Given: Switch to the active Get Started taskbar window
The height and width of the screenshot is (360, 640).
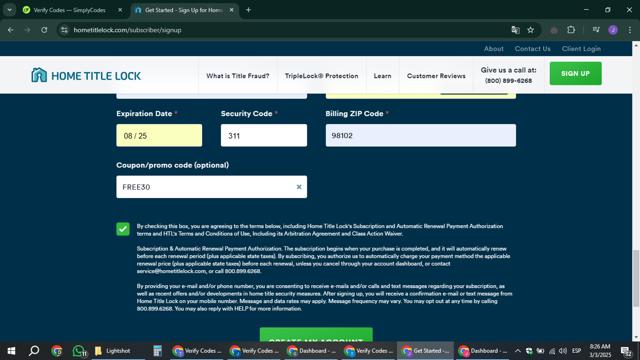Looking at the screenshot, I should pyautogui.click(x=425, y=351).
